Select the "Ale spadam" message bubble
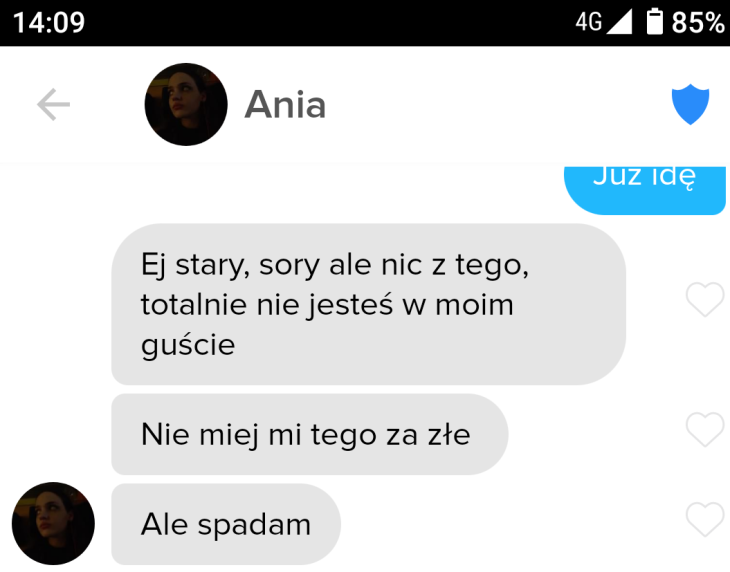The height and width of the screenshot is (572, 730). [226, 524]
